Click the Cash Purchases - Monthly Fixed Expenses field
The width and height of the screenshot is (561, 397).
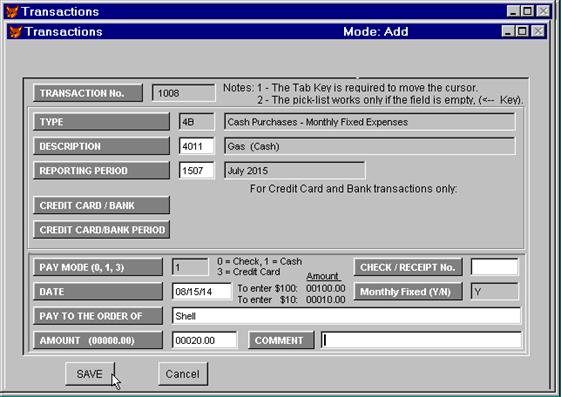point(370,122)
